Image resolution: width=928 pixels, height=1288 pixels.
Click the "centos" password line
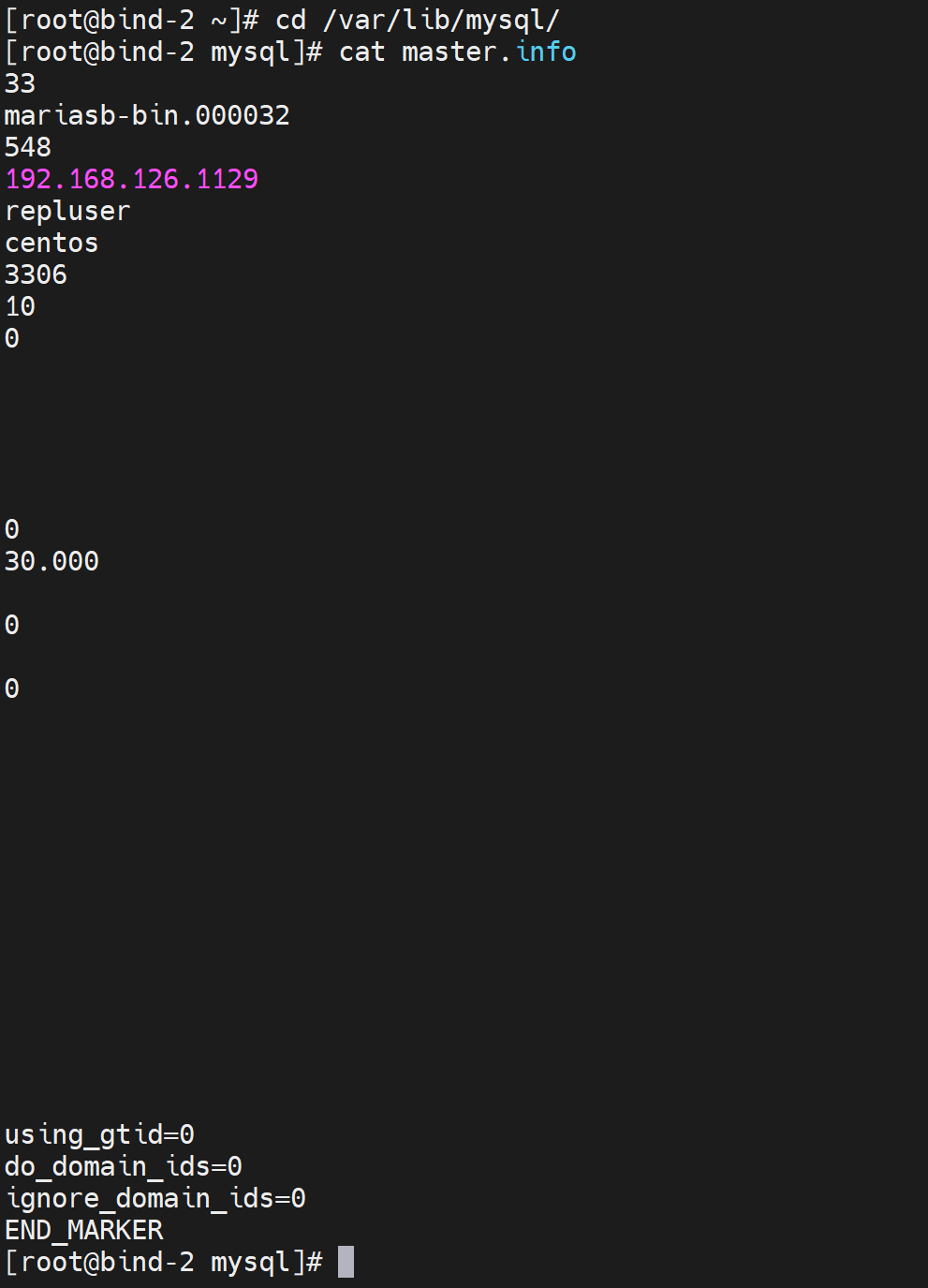(x=52, y=243)
